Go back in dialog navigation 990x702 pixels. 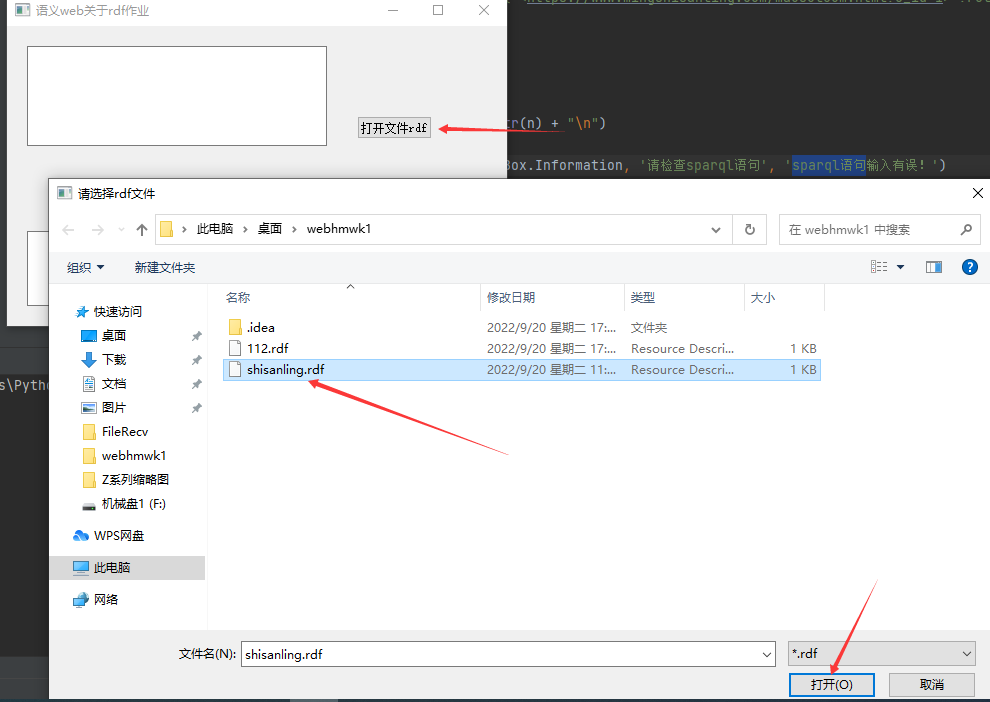click(x=68, y=230)
